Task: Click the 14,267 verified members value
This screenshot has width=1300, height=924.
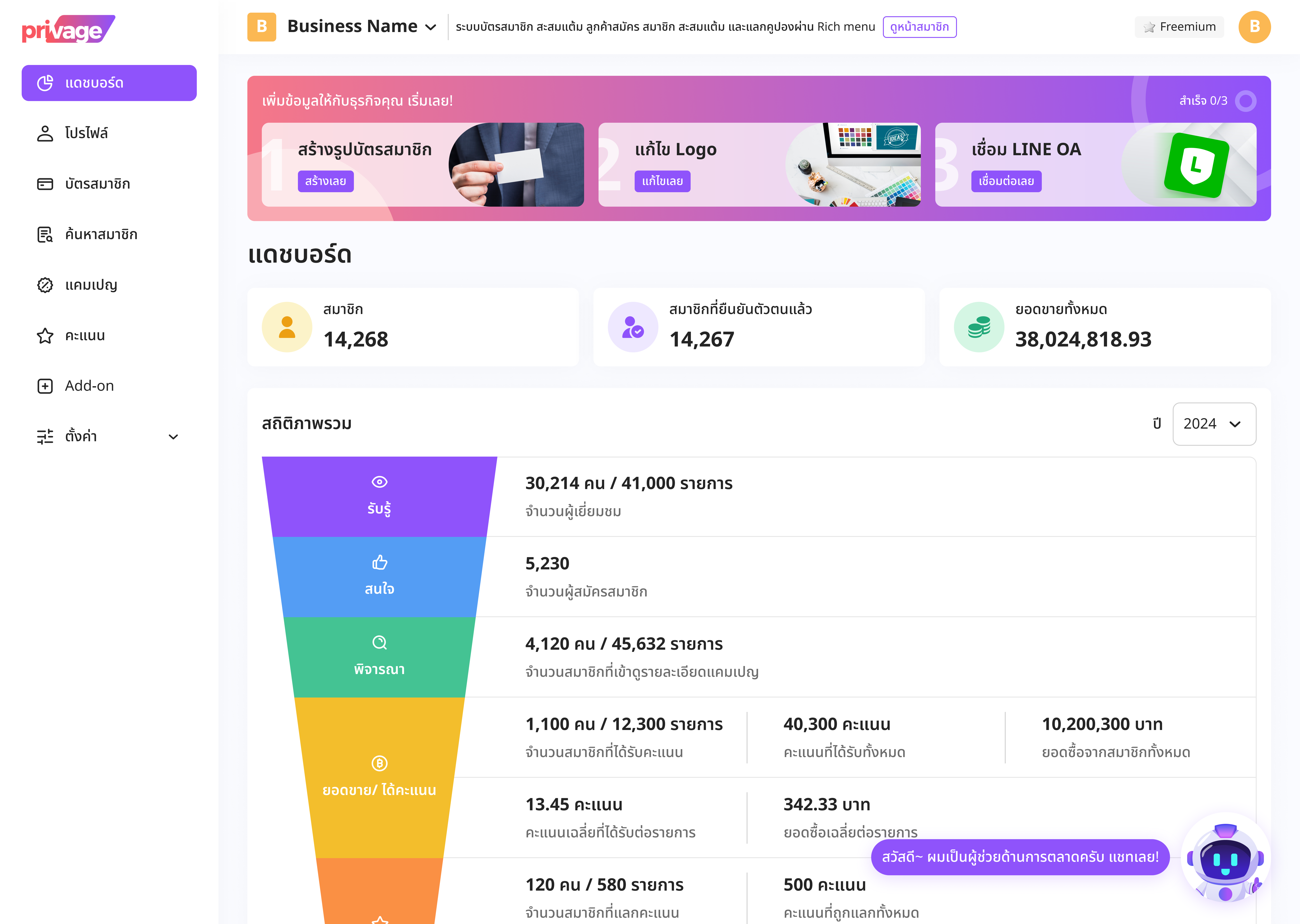Action: (x=702, y=340)
